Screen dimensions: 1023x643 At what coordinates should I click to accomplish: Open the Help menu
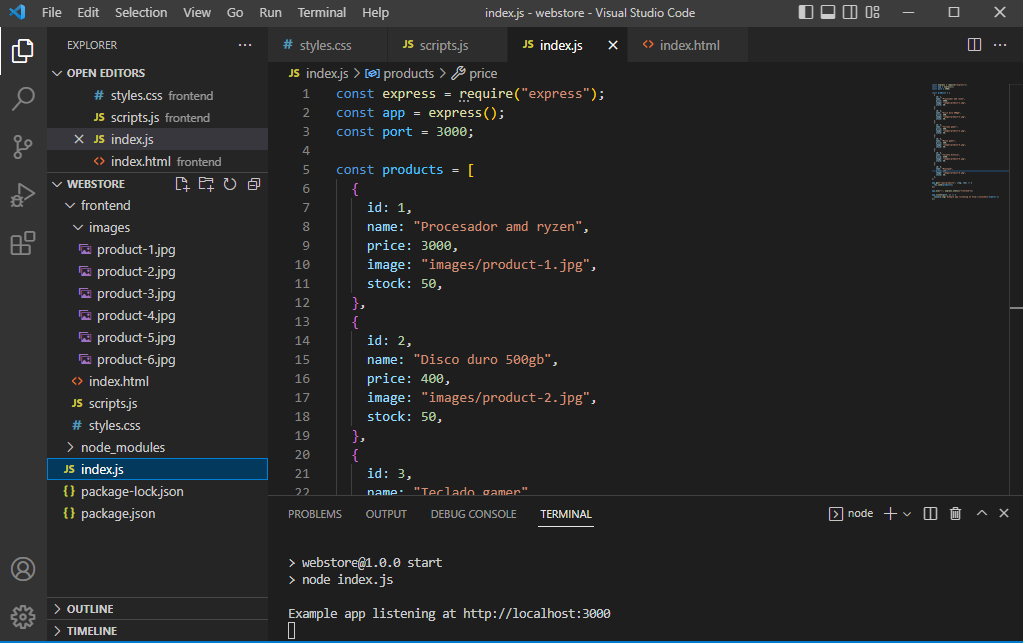tap(375, 12)
